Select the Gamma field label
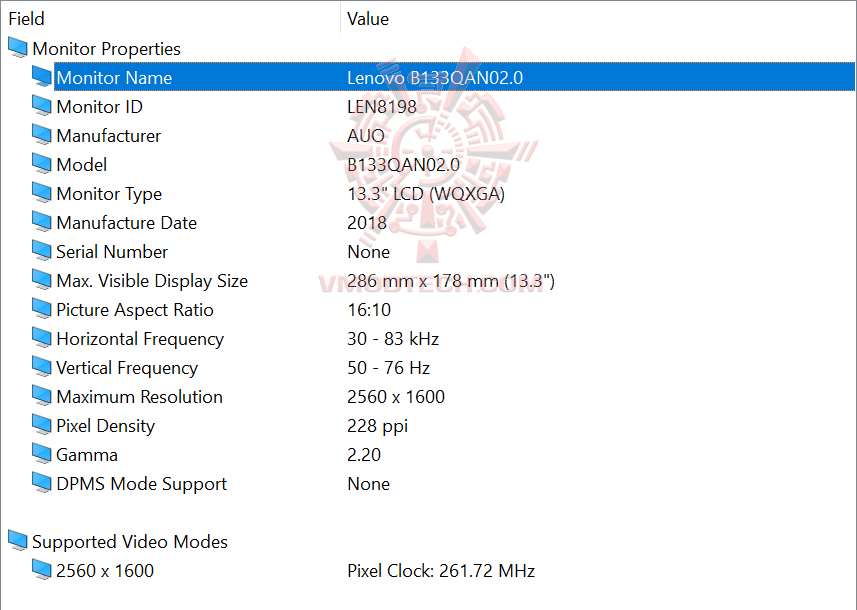The width and height of the screenshot is (857, 610). point(87,455)
